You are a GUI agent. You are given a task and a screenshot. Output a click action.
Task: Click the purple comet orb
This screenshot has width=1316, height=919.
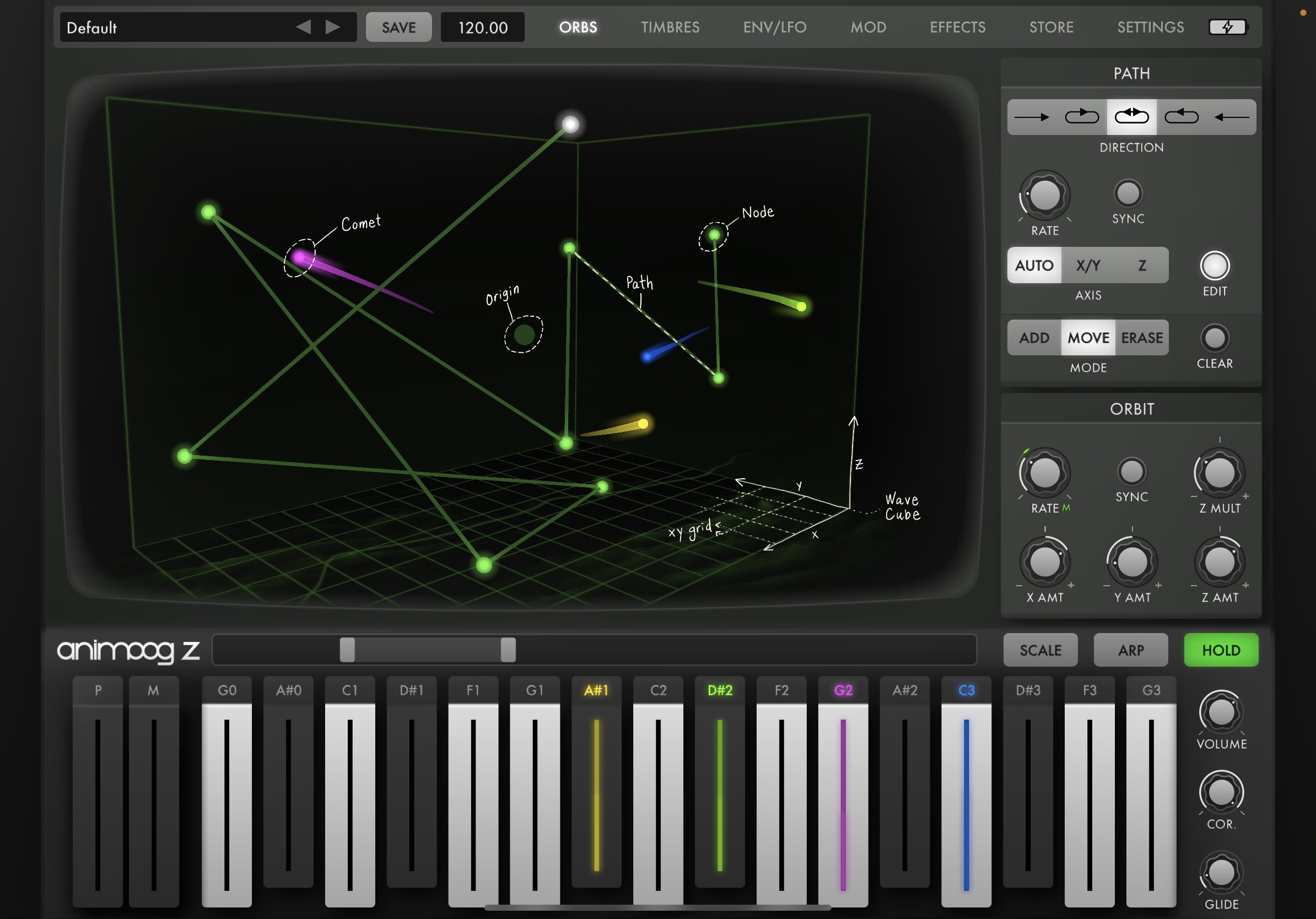[x=300, y=257]
